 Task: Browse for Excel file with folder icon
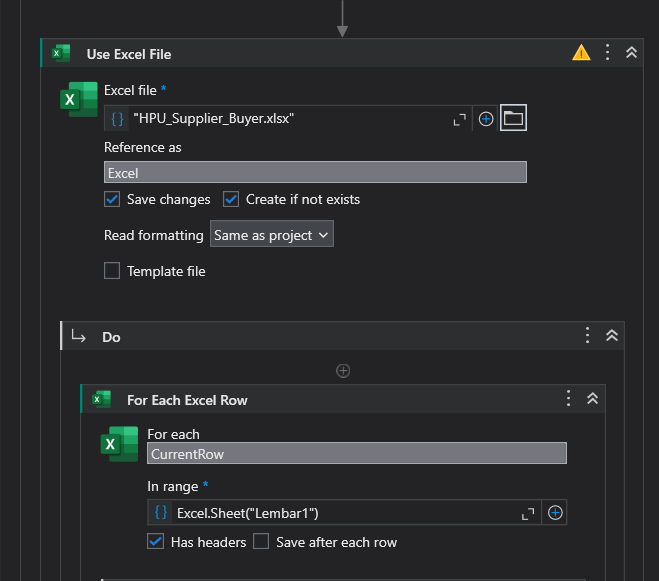513,118
